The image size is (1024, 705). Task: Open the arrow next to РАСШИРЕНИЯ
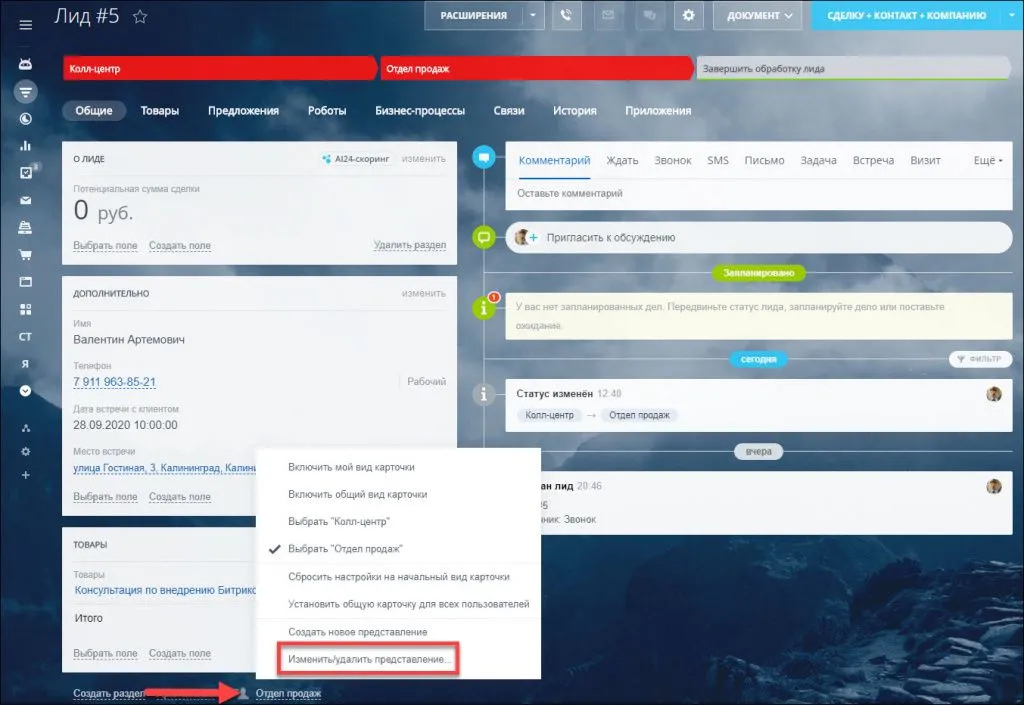tap(536, 16)
